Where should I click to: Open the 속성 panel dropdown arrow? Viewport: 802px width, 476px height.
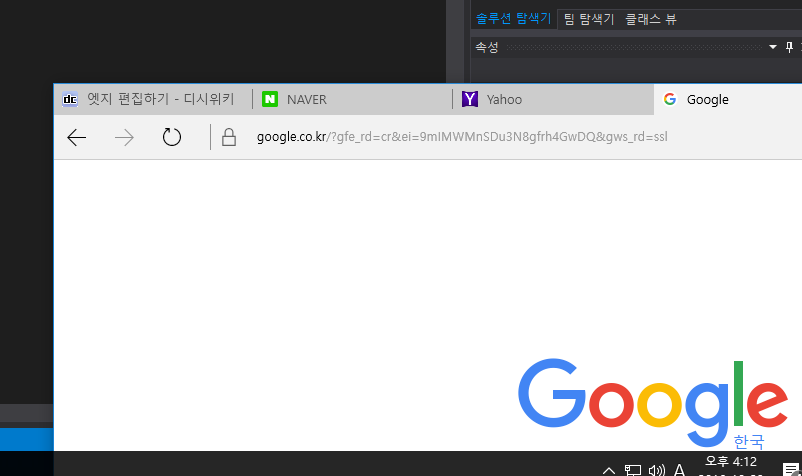tap(773, 48)
